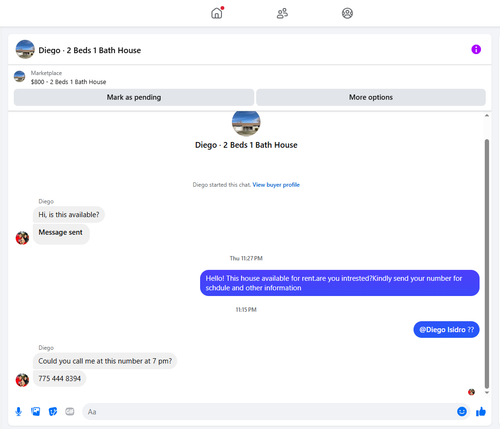Click the scrollbar up arrow
The image size is (500, 429).
point(487,116)
